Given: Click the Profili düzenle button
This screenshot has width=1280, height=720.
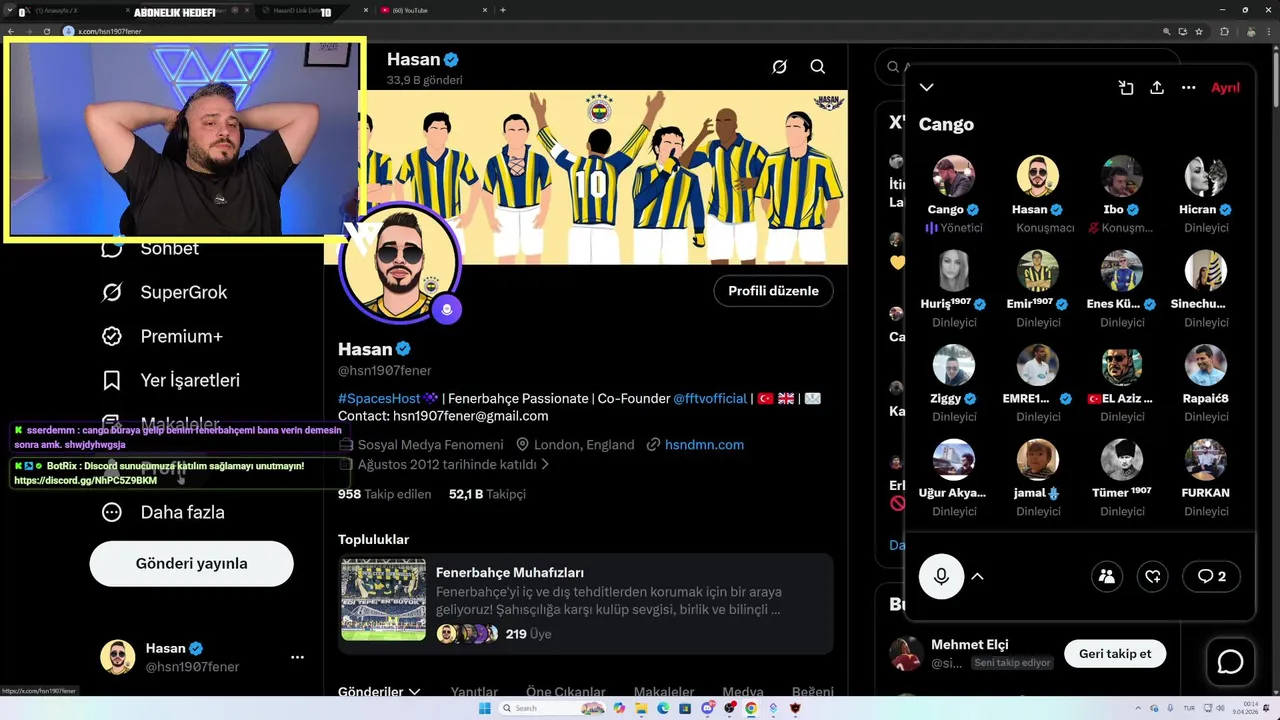Looking at the screenshot, I should (x=773, y=291).
